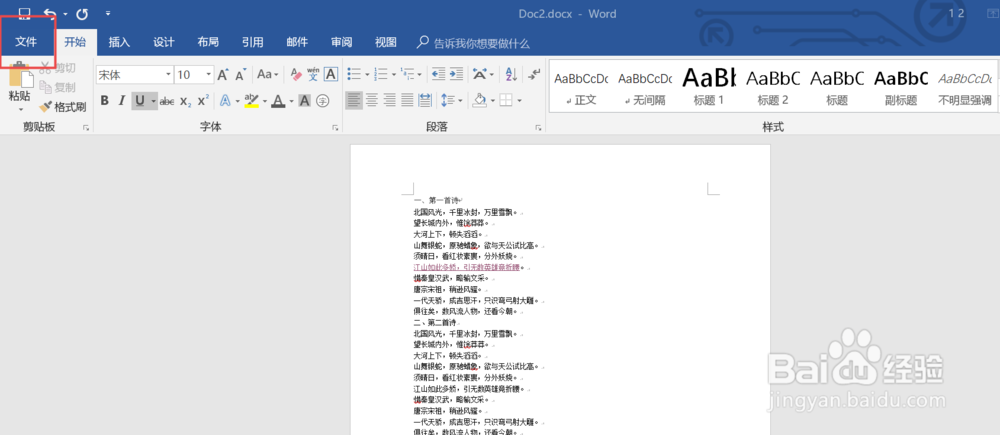The width and height of the screenshot is (1000, 435).
Task: Click the Numbering list icon
Action: 381,75
